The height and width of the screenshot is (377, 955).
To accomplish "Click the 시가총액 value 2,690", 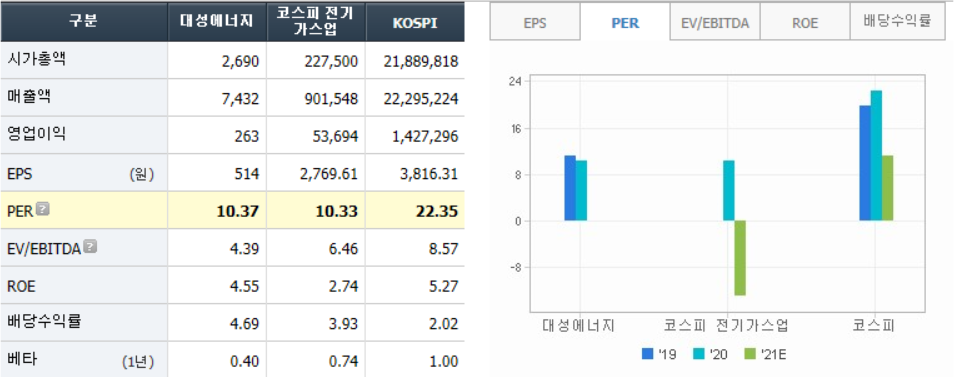I will [240, 62].
